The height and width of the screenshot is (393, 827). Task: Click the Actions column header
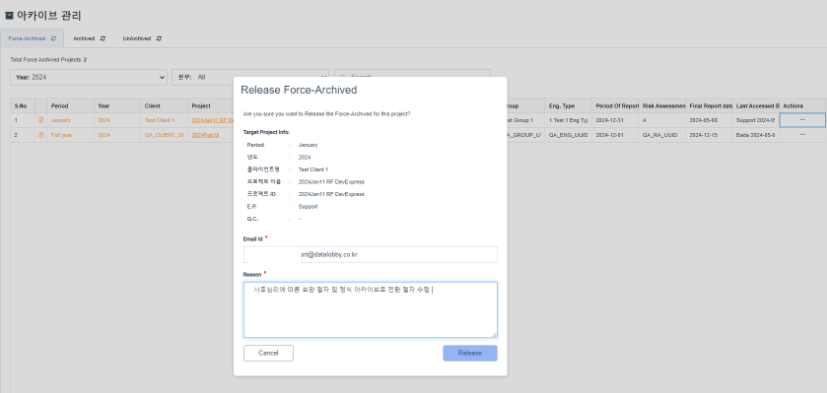pos(802,106)
